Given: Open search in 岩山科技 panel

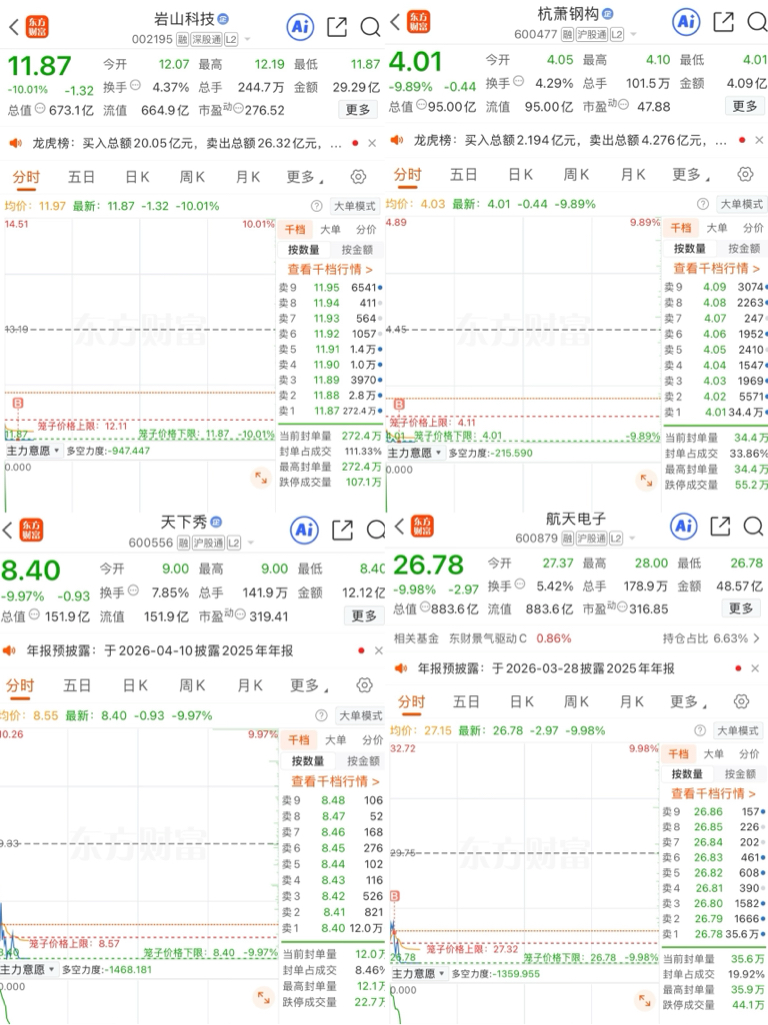Looking at the screenshot, I should 370,27.
